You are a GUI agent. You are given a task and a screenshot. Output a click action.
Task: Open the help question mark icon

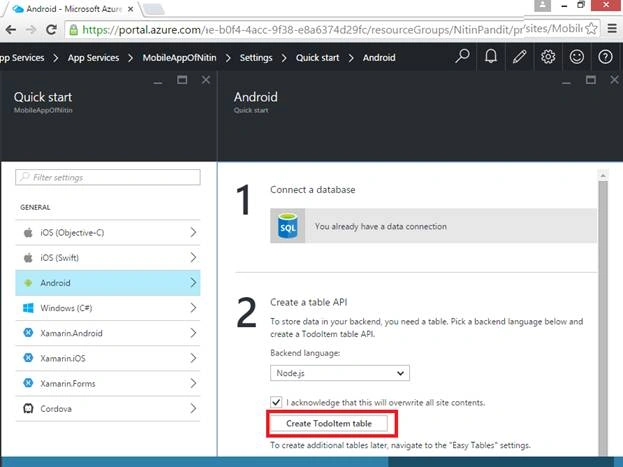pos(605,57)
